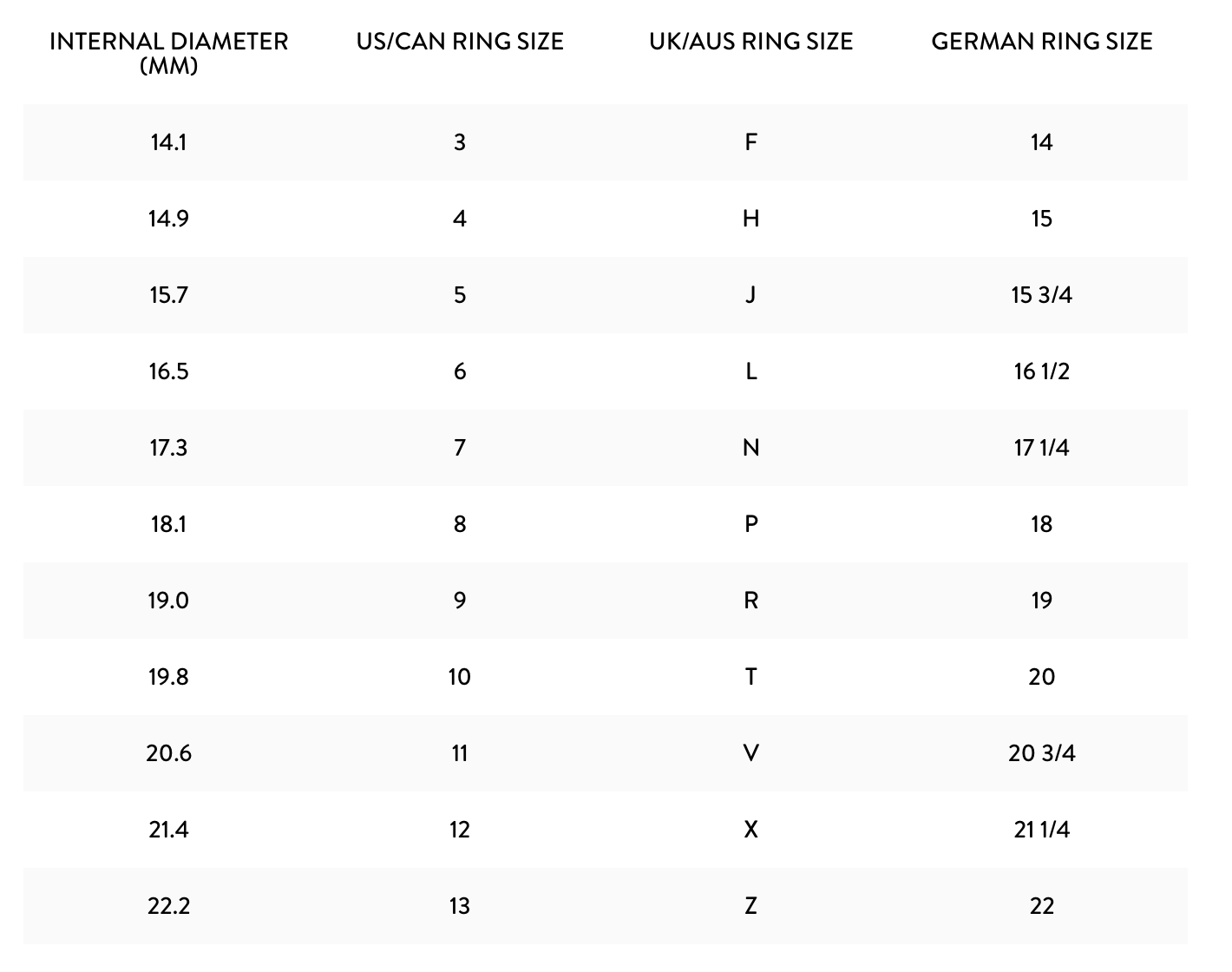
Task: Click the 20.6 diameter cell
Action: click(168, 753)
